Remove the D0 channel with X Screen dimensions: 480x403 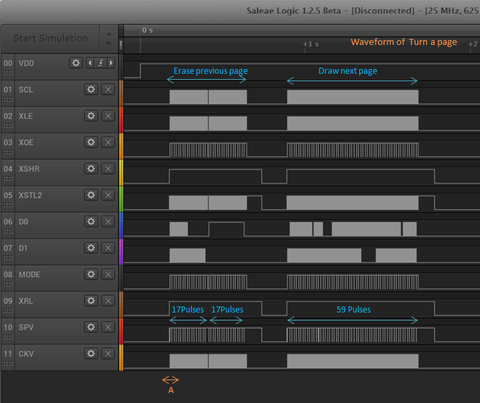click(x=108, y=221)
